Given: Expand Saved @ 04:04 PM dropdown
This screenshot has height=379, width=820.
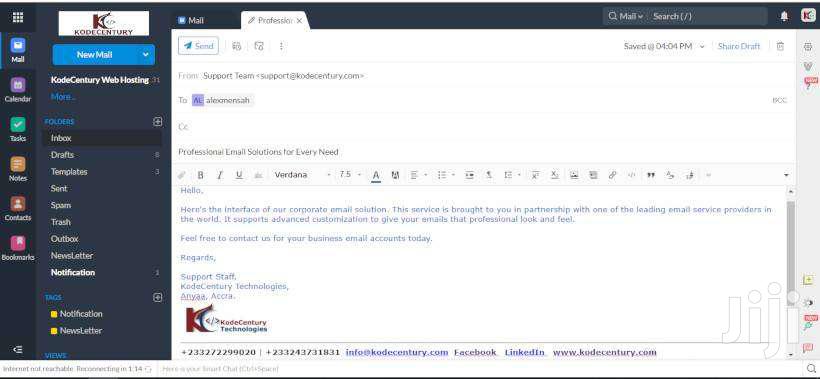Looking at the screenshot, I should (x=702, y=47).
